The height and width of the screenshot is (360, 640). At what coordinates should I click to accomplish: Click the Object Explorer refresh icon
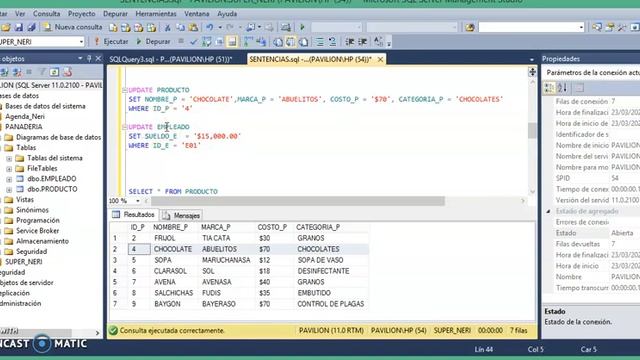pyautogui.click(x=54, y=72)
